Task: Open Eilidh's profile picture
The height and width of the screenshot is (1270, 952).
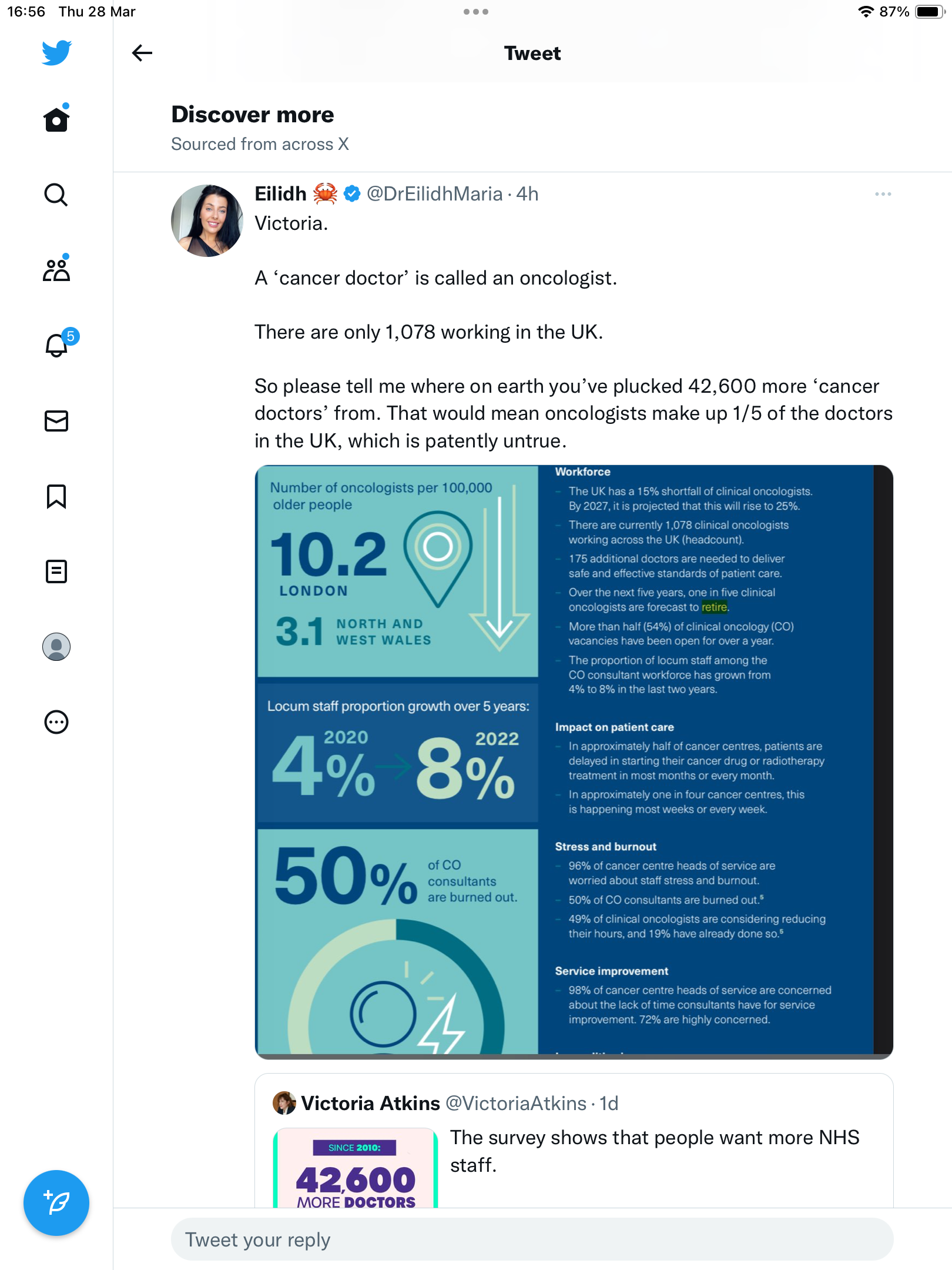Action: coord(207,220)
